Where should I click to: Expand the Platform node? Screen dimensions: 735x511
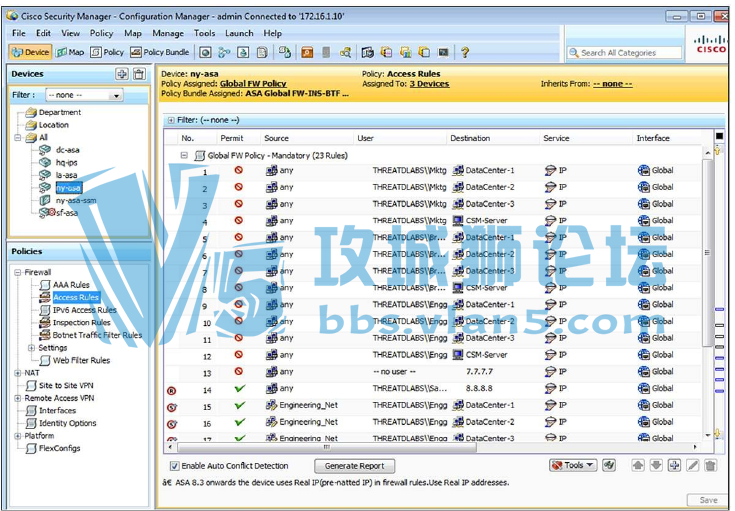18,436
